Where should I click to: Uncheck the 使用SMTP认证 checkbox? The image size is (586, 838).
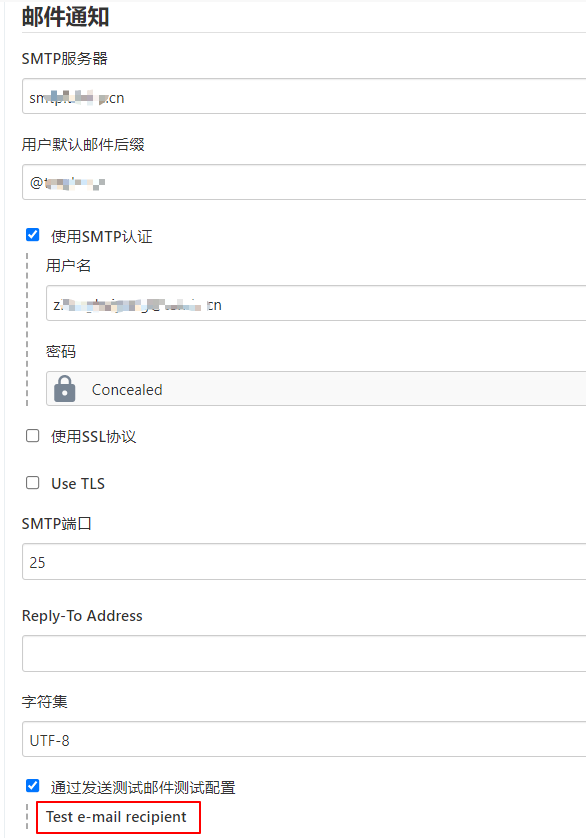[x=33, y=235]
